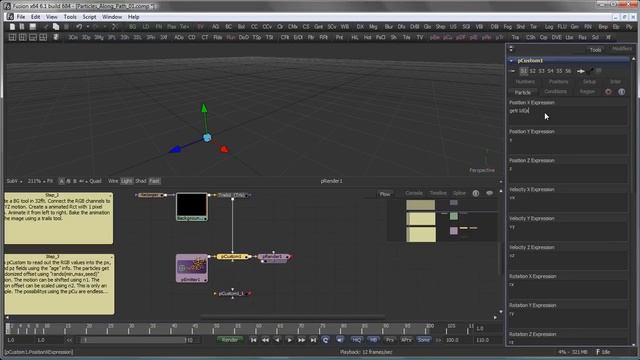
Task: Click the translate gizmo in 3D viewer
Action: [x=207, y=138]
